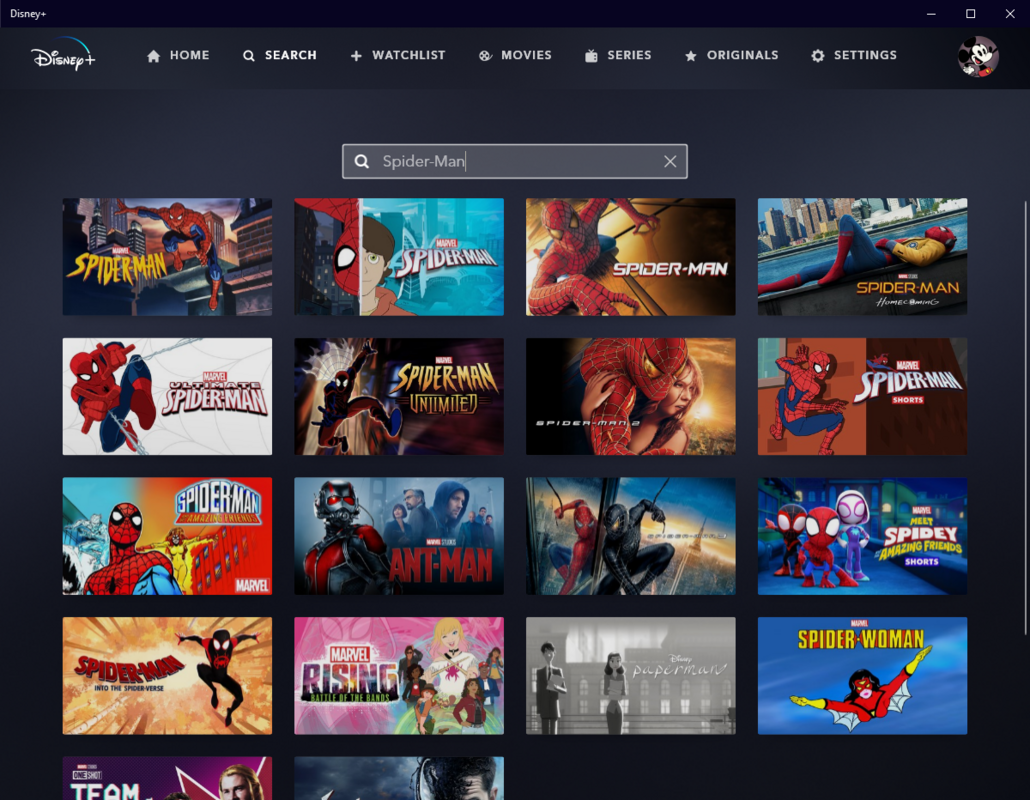This screenshot has width=1030, height=800.
Task: Click the gear icon beside Settings
Action: pyautogui.click(x=818, y=56)
